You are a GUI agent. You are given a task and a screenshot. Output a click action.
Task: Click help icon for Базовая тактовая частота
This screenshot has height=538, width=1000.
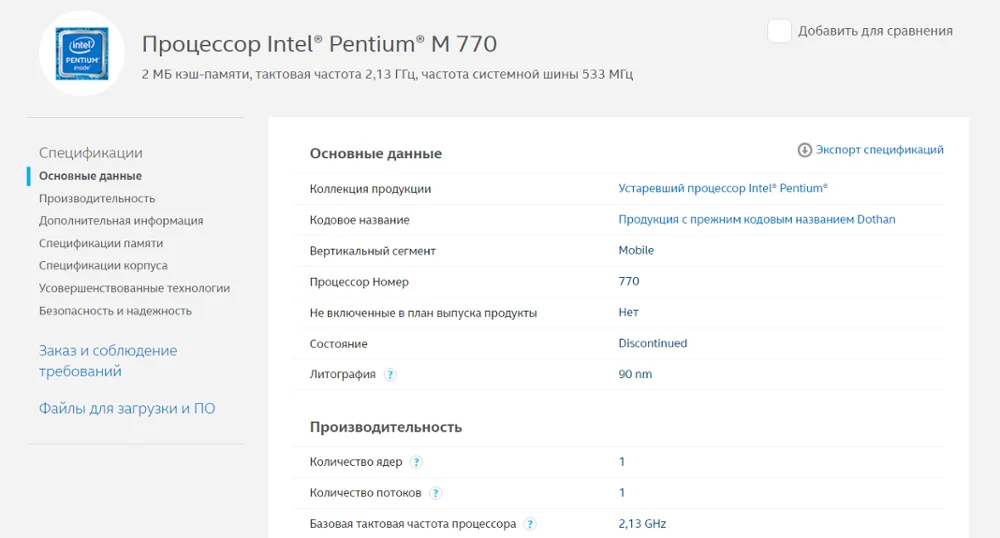(530, 524)
